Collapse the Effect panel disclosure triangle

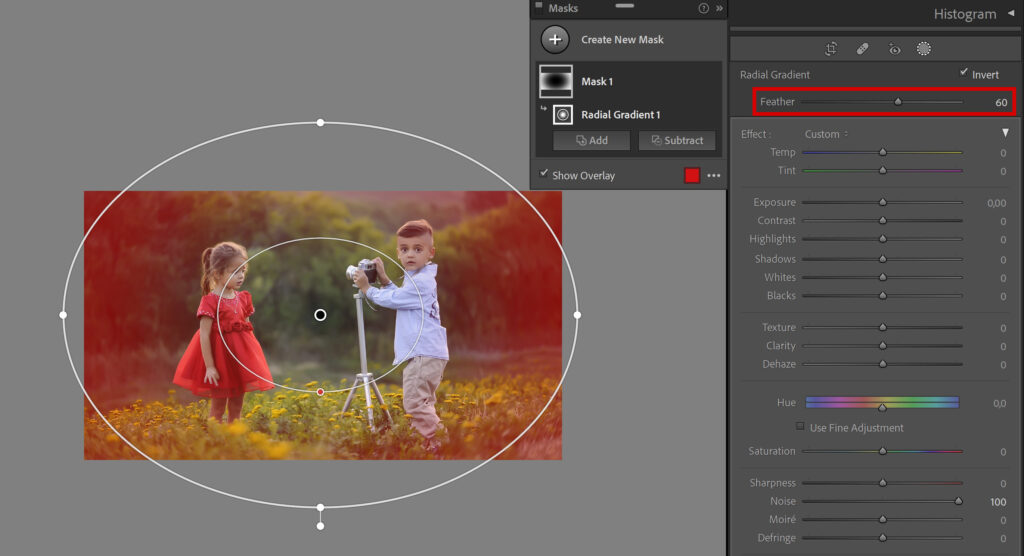(1005, 133)
